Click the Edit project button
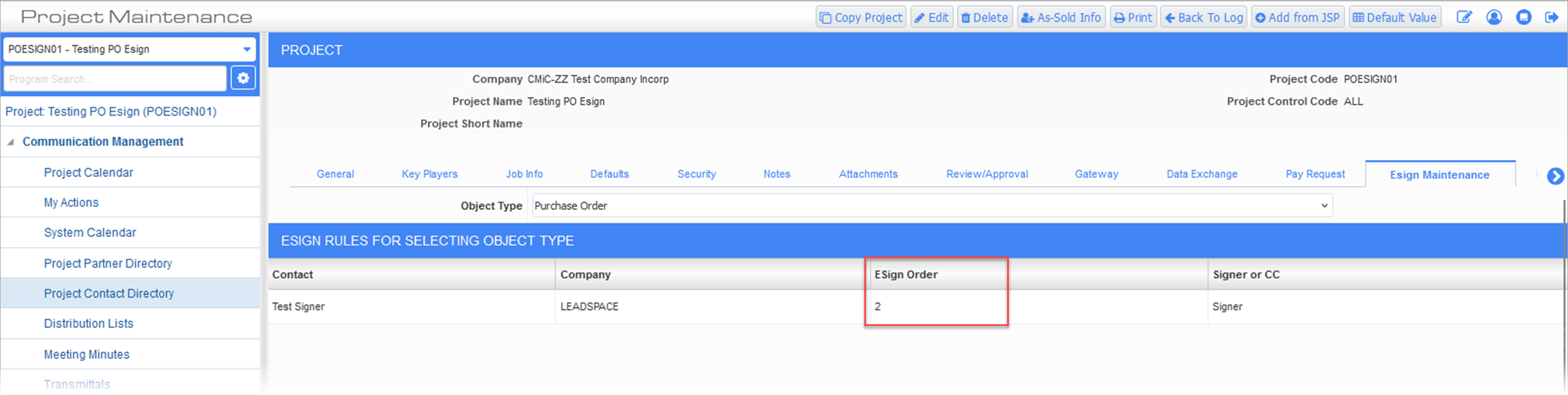This screenshot has width=1568, height=395. tap(932, 18)
